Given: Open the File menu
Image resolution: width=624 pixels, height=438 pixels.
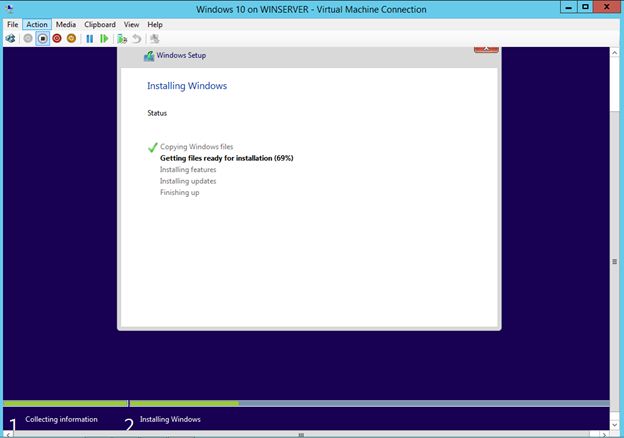Looking at the screenshot, I should [13, 25].
